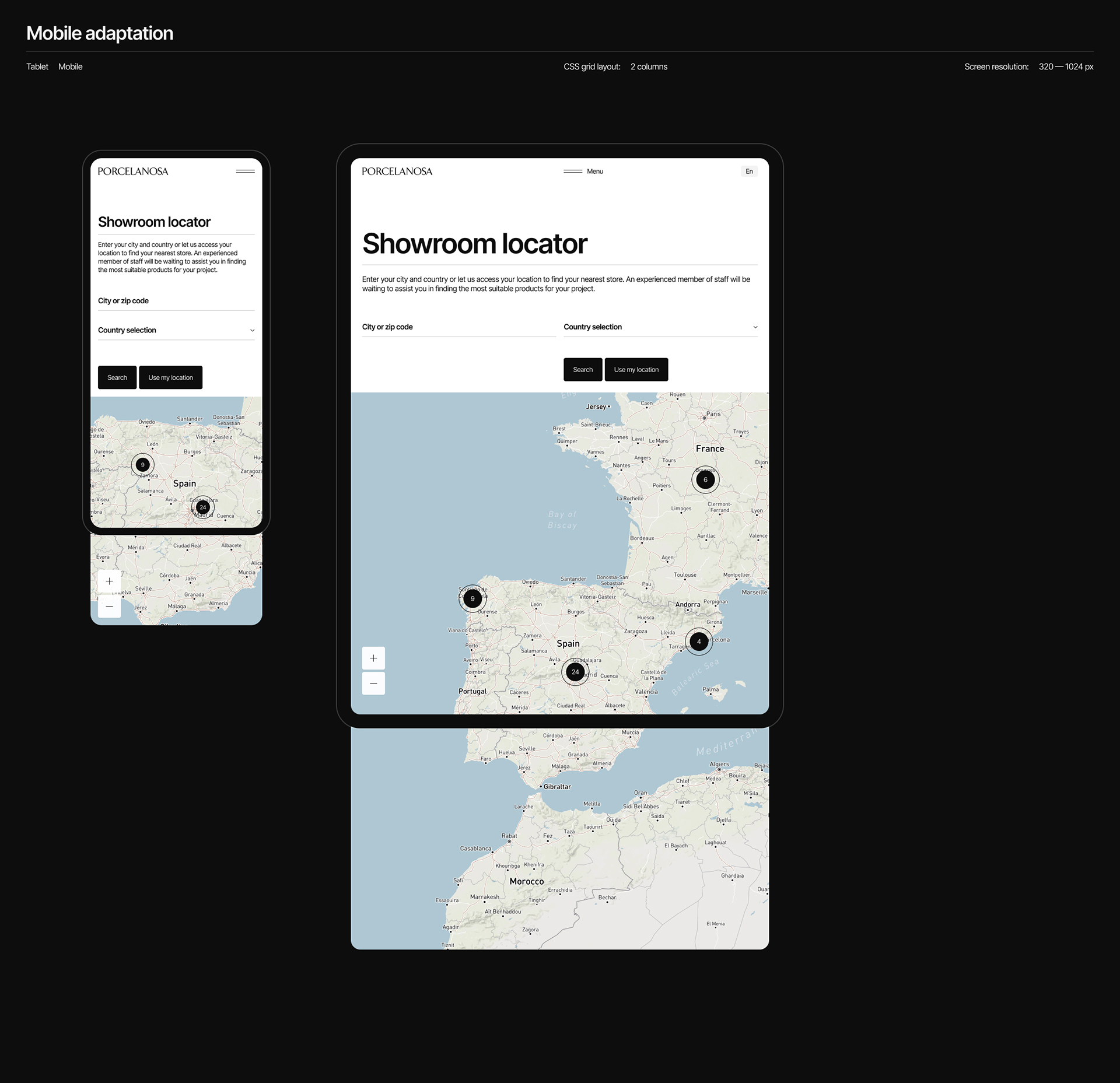1120x1083 pixels.
Task: Click Search button on tablet mockup
Action: coord(582,370)
